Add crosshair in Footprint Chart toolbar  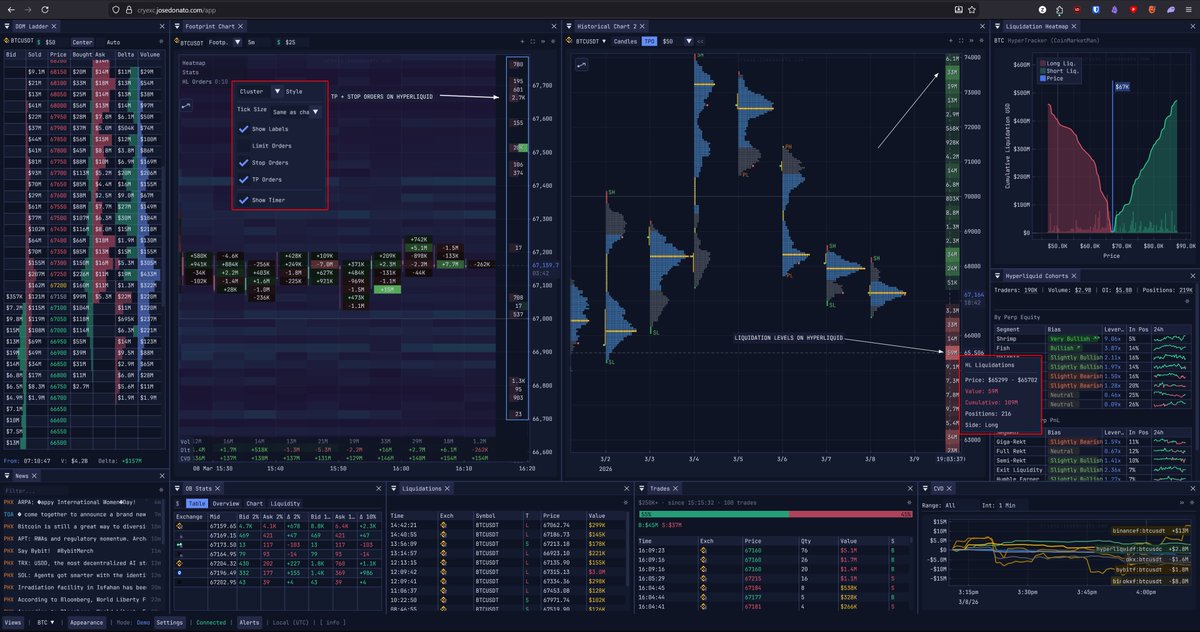tap(522, 42)
